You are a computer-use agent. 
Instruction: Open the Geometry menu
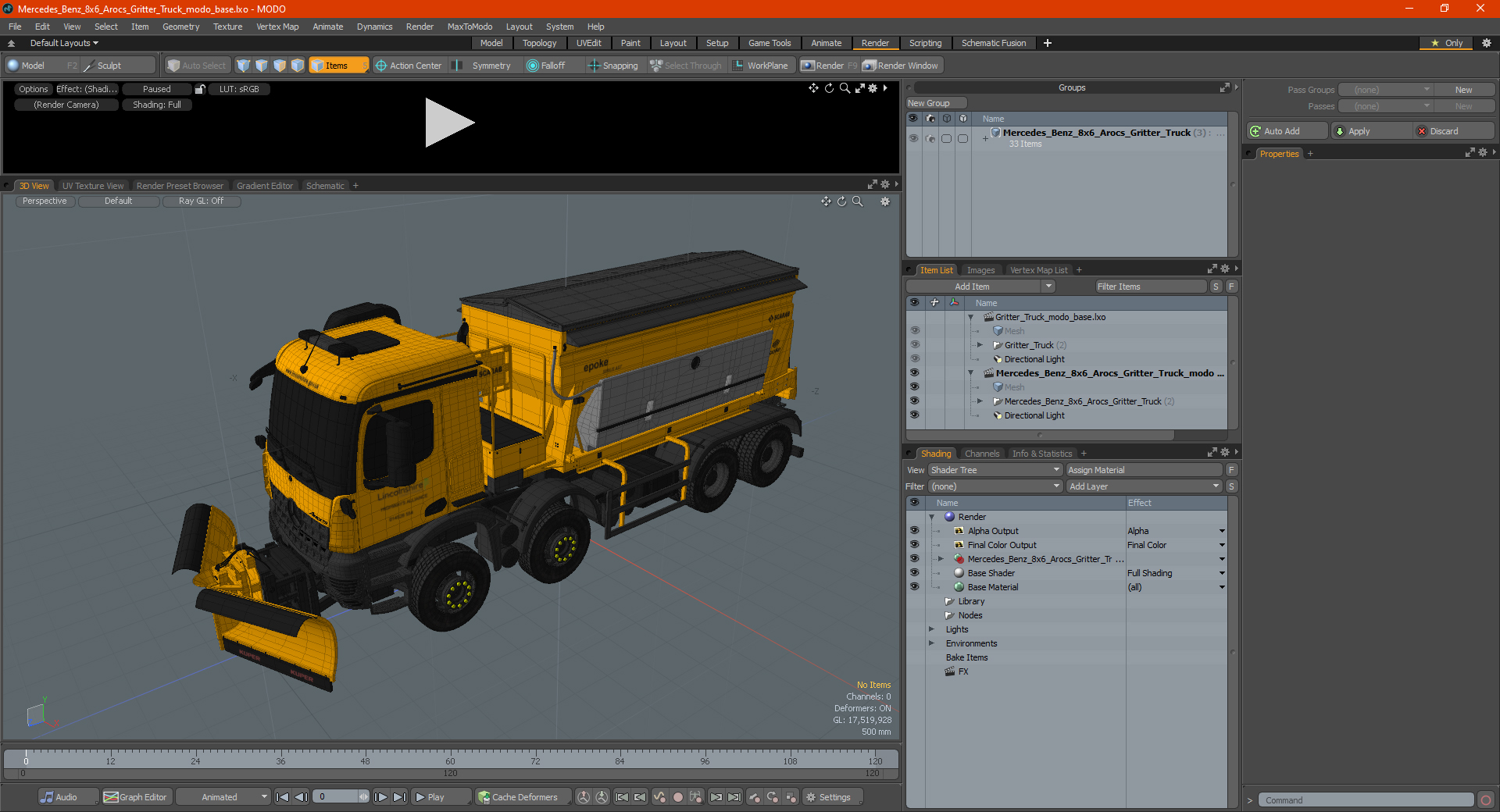click(x=180, y=27)
